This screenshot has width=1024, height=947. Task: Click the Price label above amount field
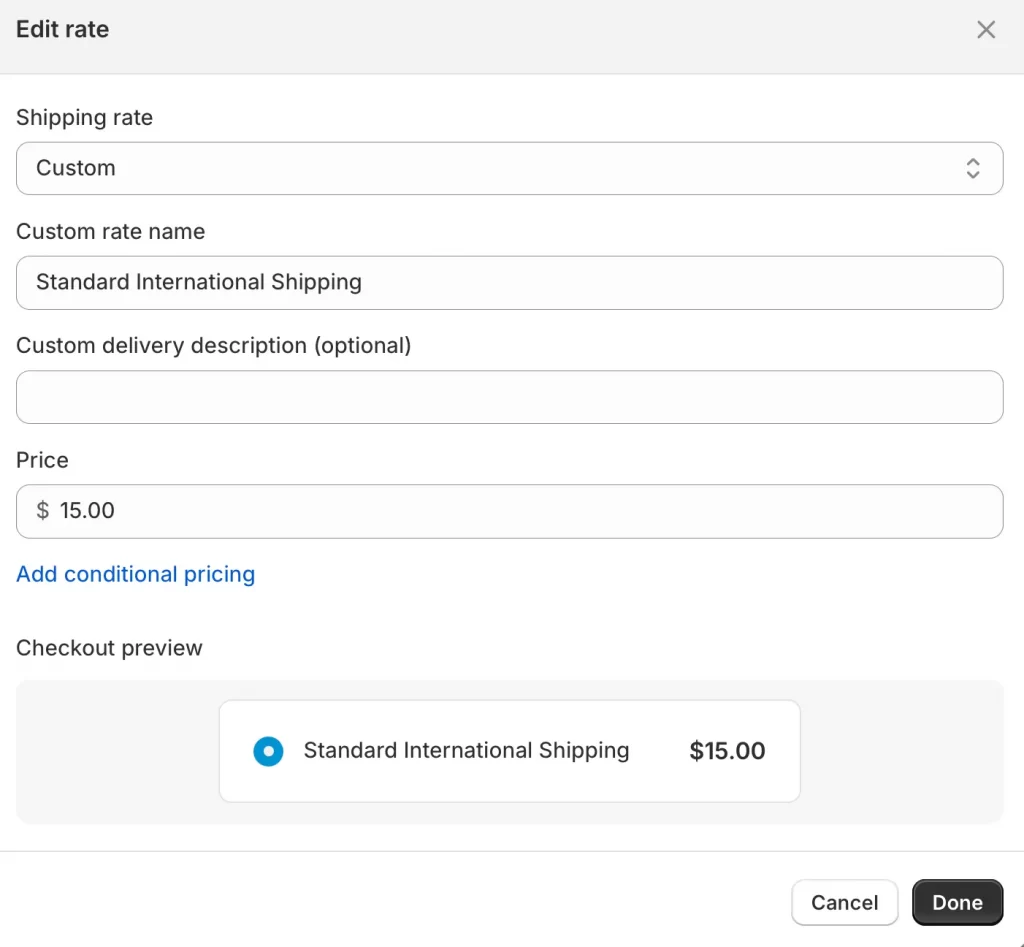pos(42,460)
